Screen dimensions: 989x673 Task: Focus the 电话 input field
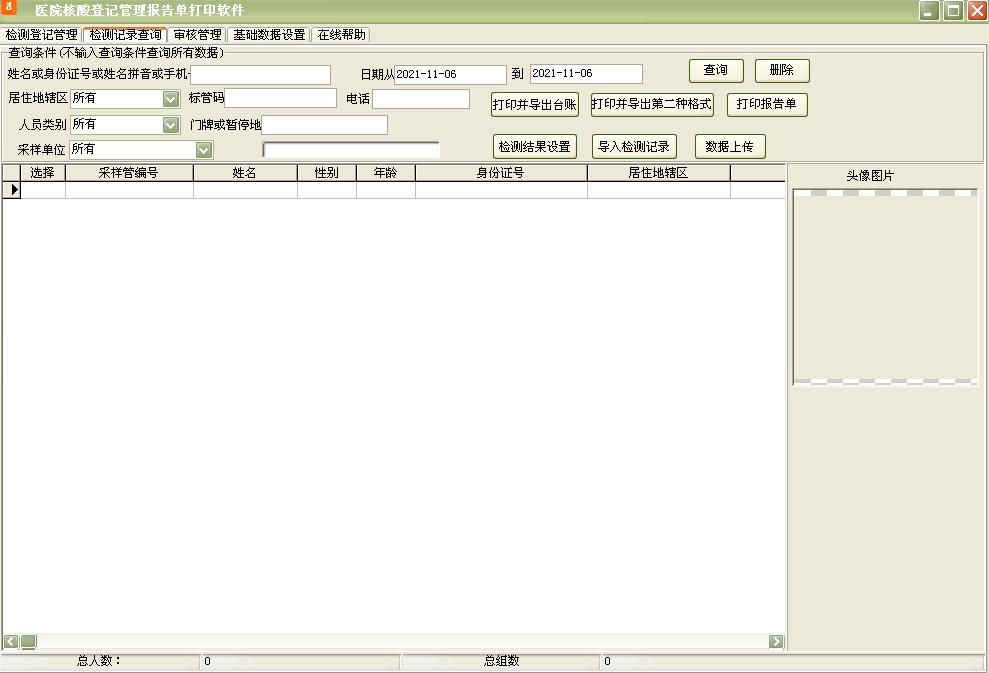pos(421,98)
